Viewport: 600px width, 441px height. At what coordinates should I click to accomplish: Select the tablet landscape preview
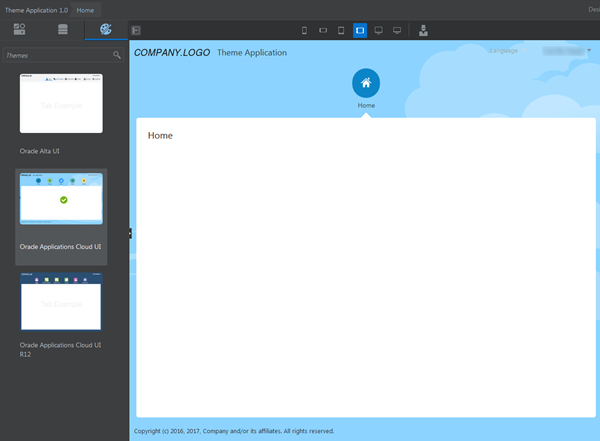click(x=360, y=30)
